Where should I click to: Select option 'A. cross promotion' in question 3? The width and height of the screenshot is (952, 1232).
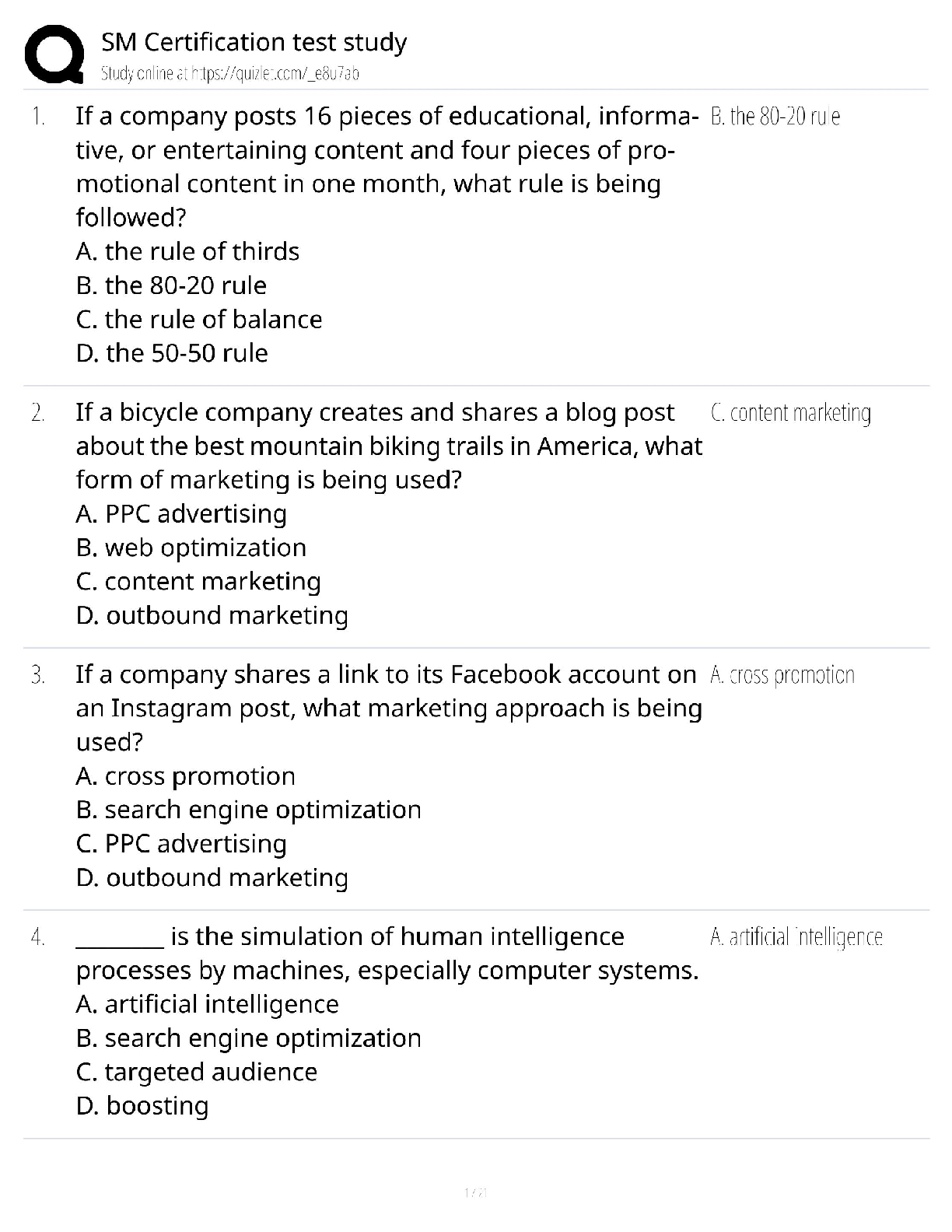pyautogui.click(x=186, y=776)
